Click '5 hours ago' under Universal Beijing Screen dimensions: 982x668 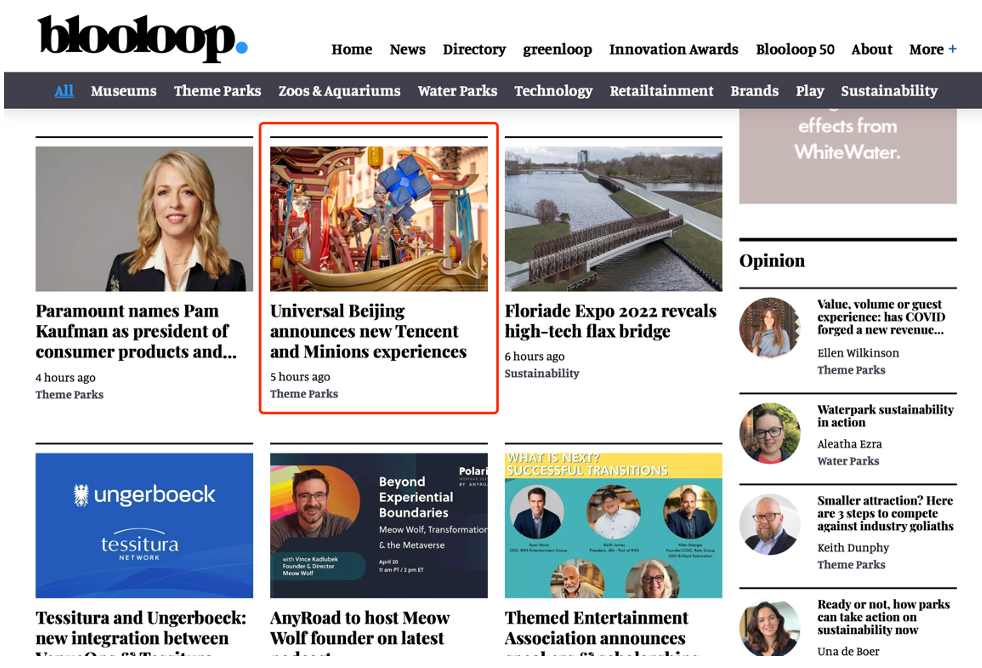click(301, 378)
